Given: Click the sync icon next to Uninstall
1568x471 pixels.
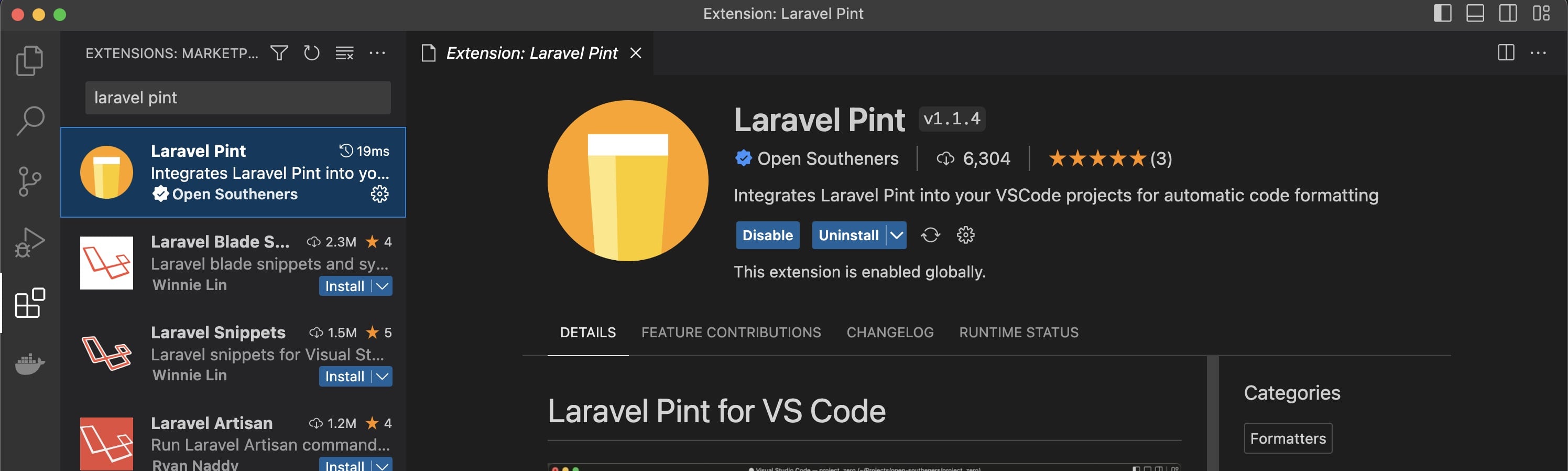Looking at the screenshot, I should pos(930,235).
